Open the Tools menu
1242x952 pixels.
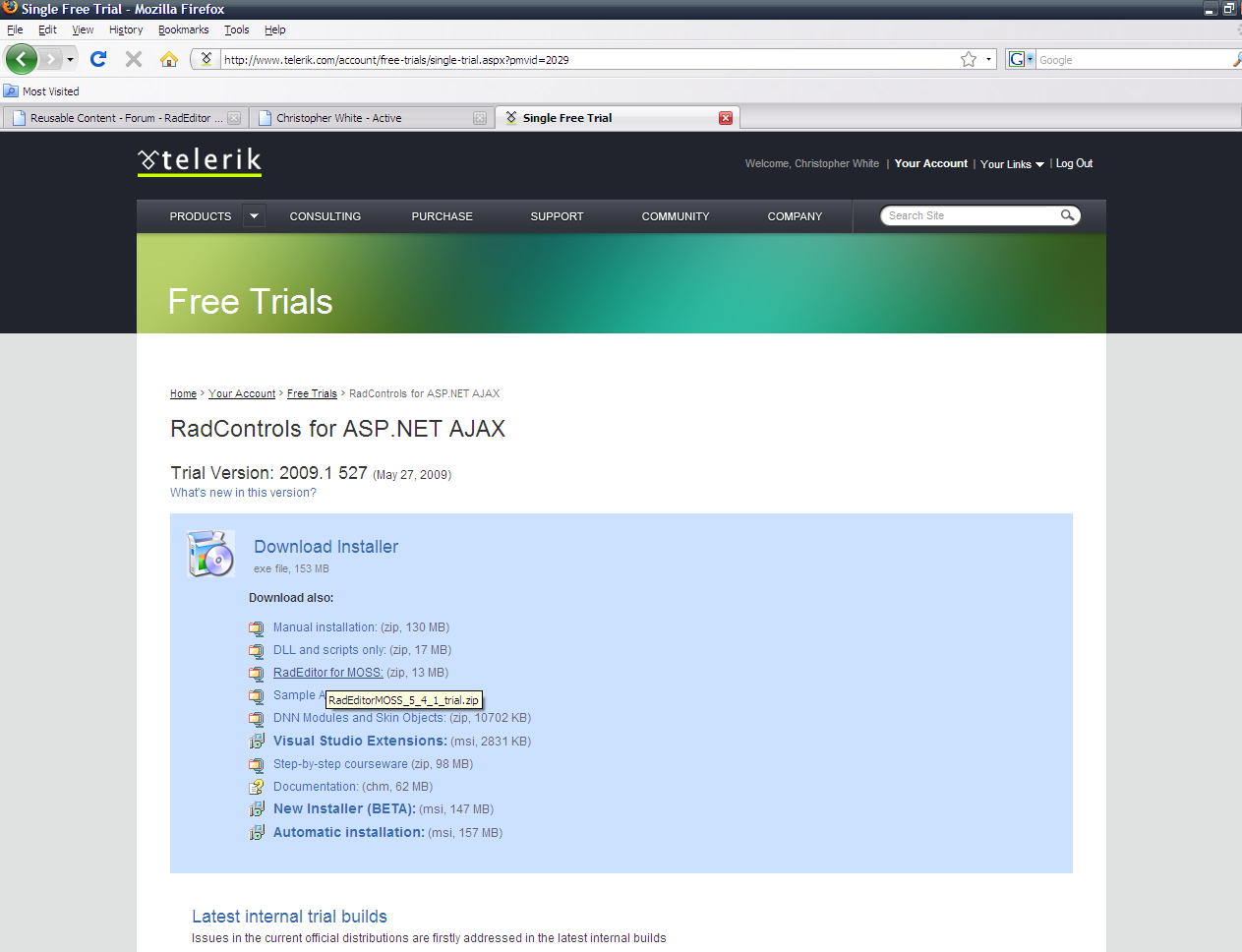point(237,30)
